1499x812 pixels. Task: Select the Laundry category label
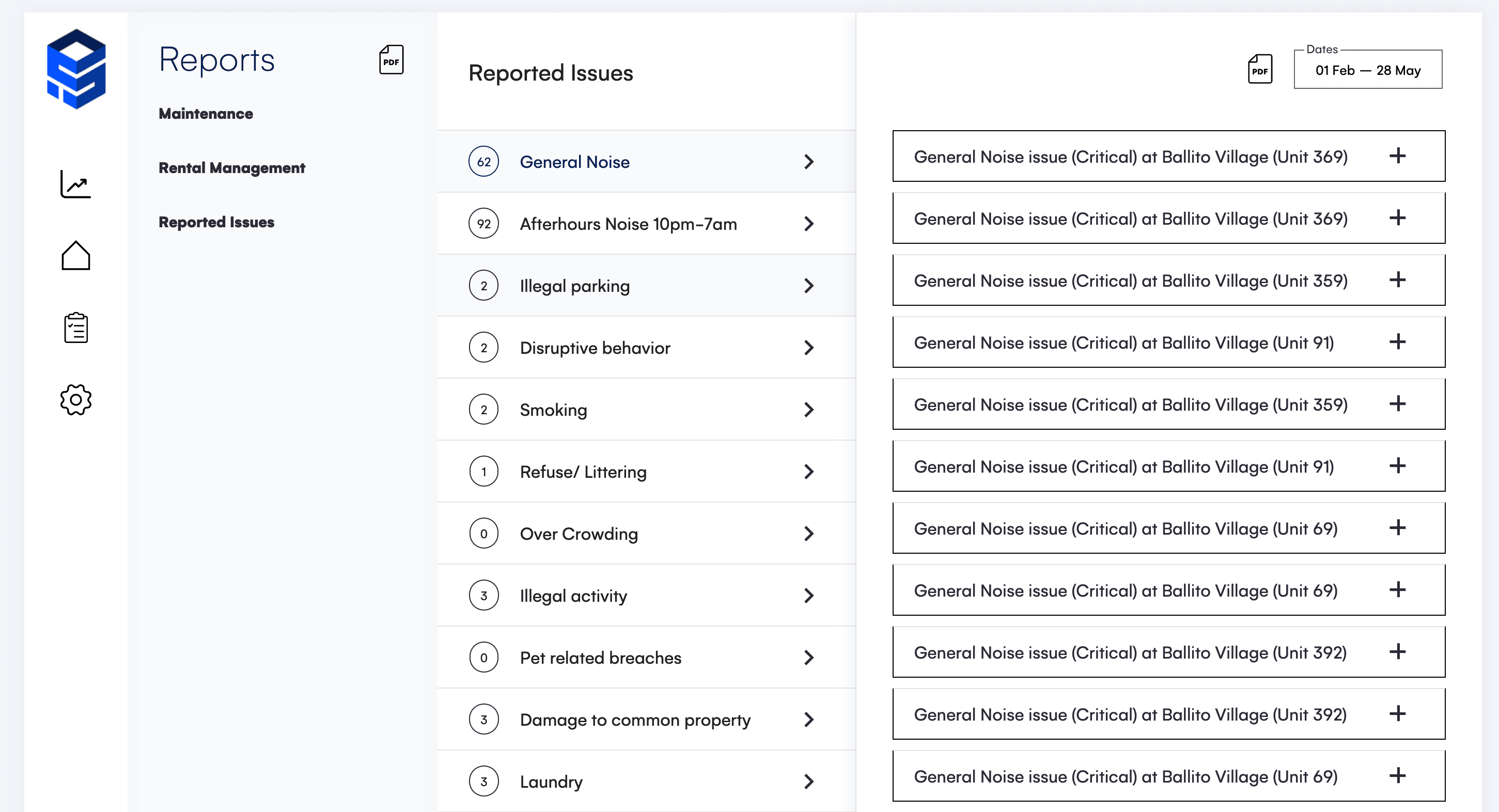551,782
